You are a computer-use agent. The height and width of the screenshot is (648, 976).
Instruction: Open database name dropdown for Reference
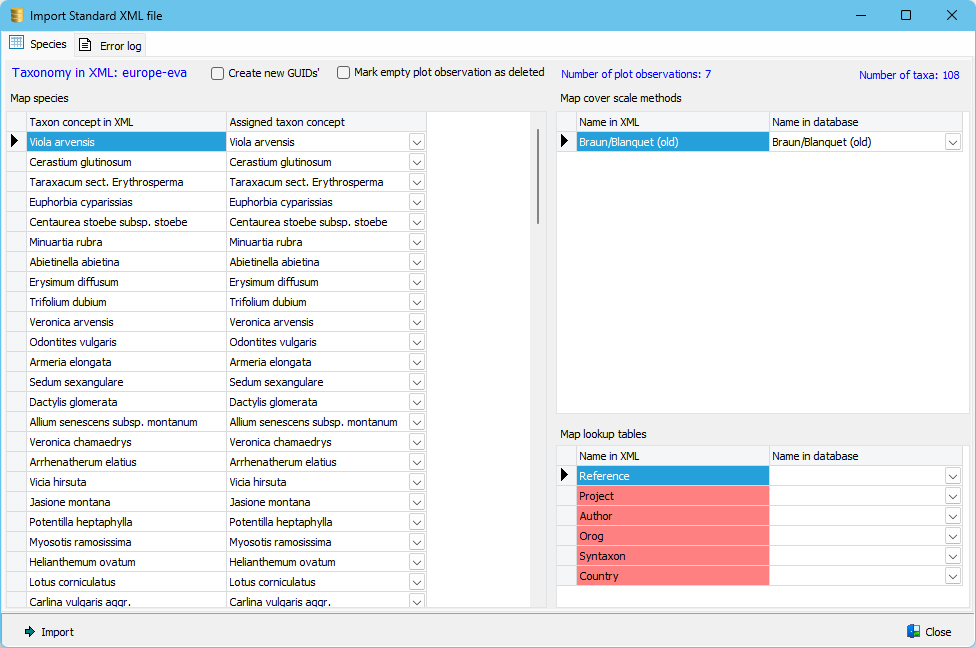click(952, 476)
